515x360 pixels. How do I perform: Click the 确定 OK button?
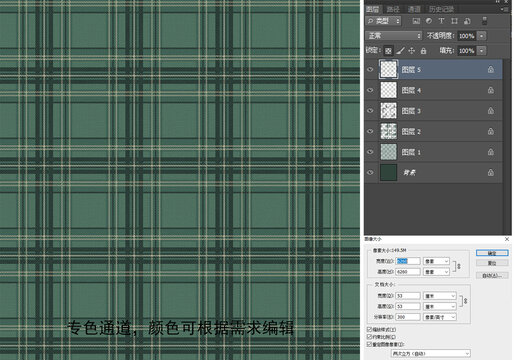[492, 253]
